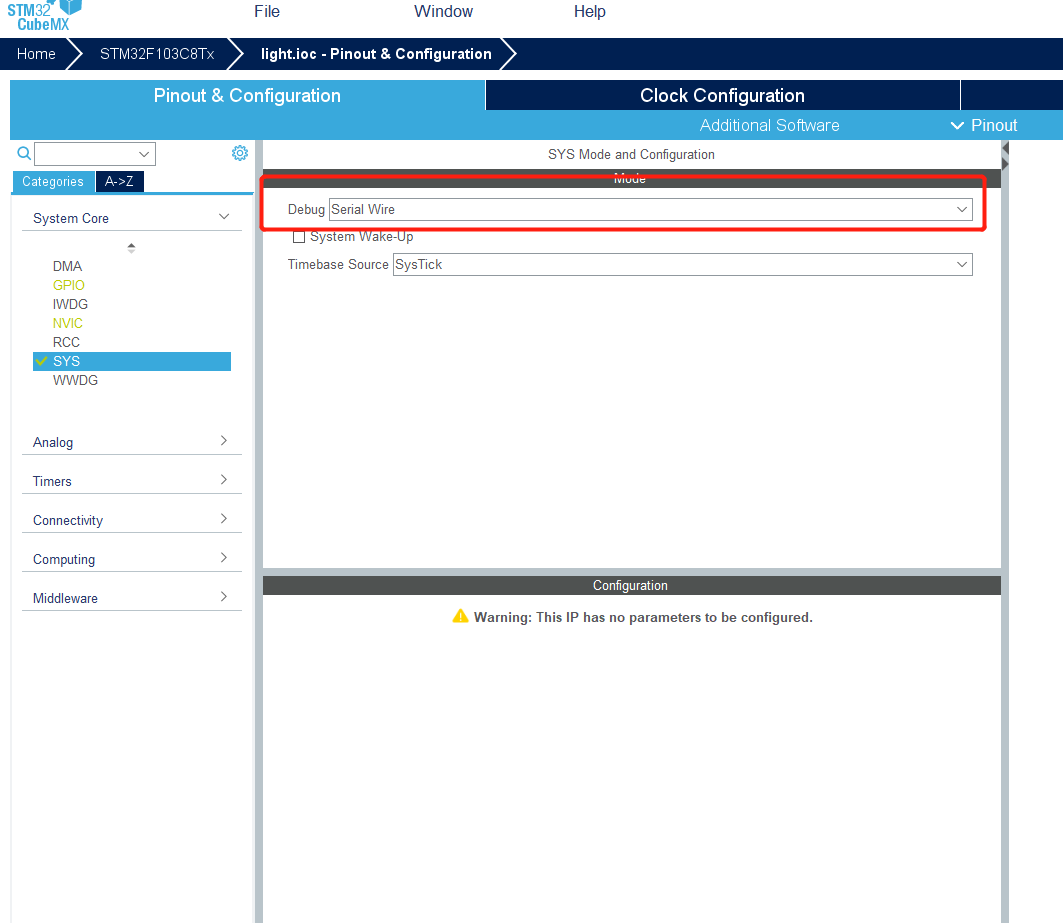Select SYS in System Core list

[132, 361]
